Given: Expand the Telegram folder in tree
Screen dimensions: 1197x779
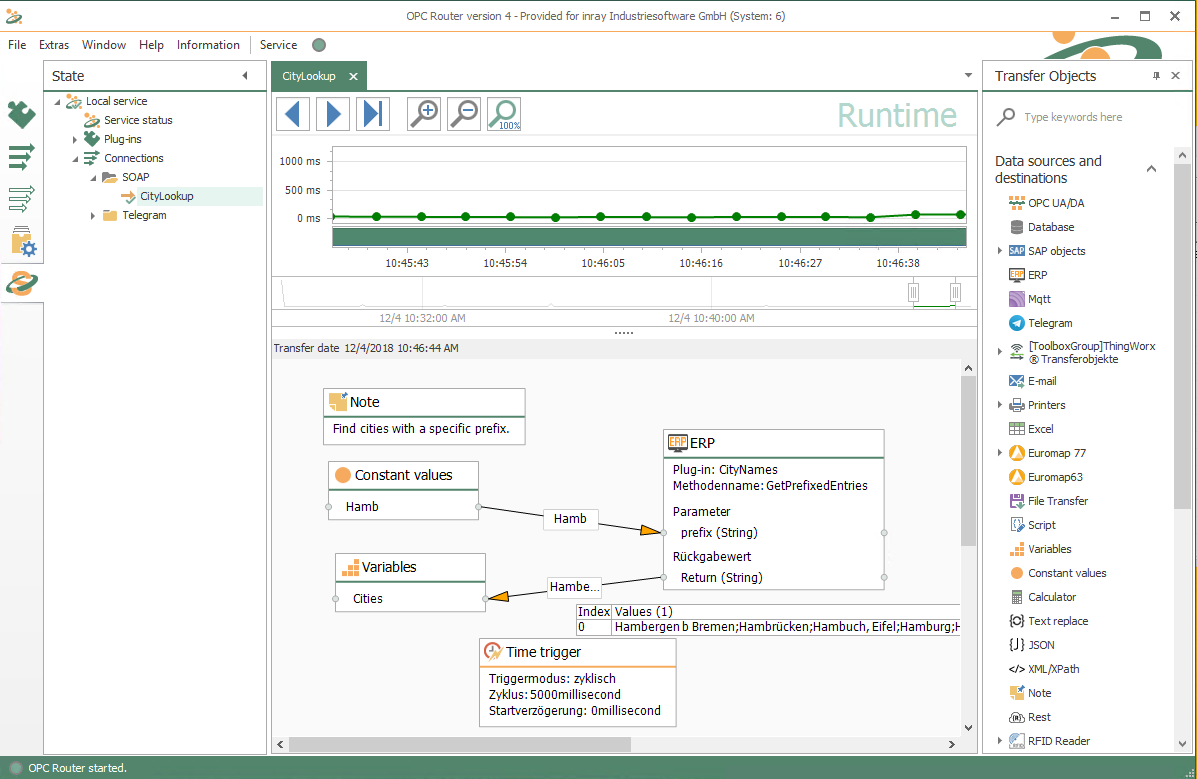Looking at the screenshot, I should [93, 215].
